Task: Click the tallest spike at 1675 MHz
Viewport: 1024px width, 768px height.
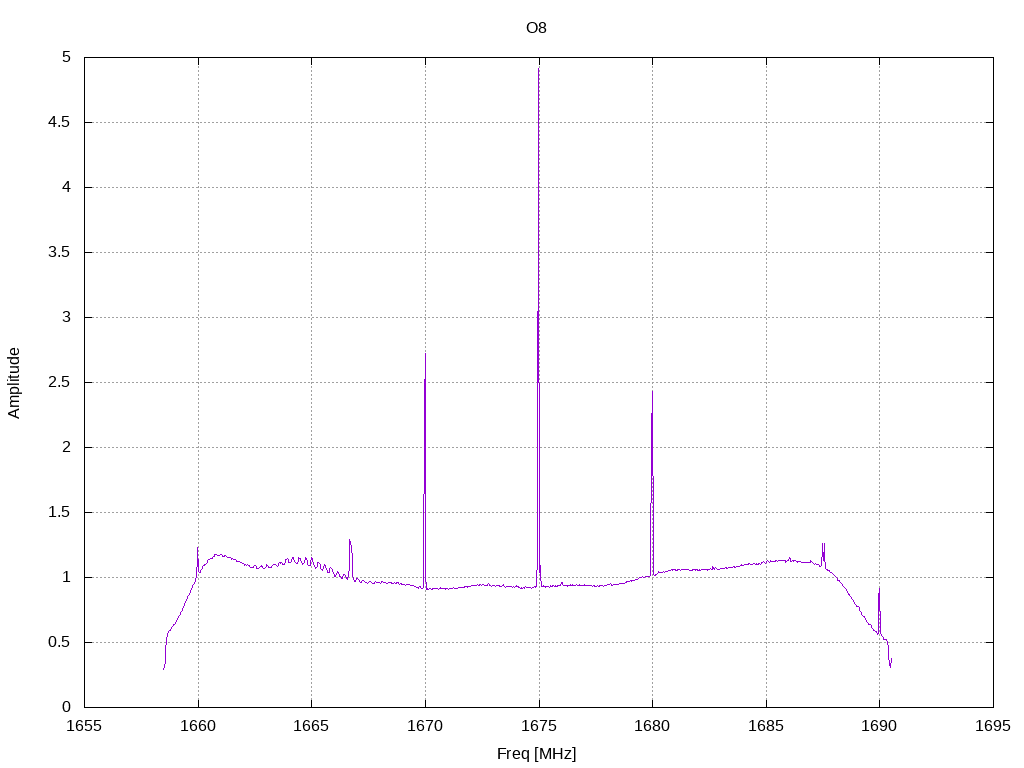Action: click(x=538, y=327)
